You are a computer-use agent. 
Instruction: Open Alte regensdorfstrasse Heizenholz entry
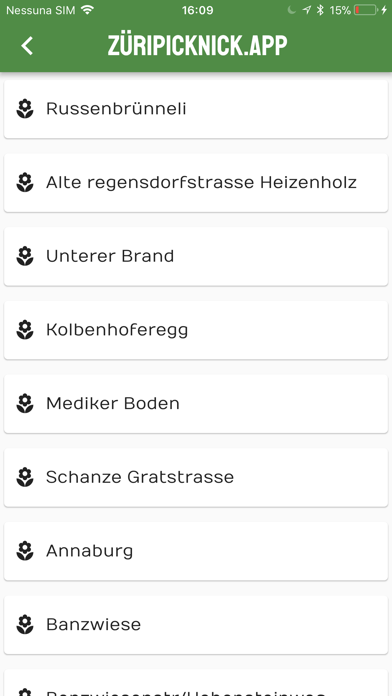click(196, 183)
